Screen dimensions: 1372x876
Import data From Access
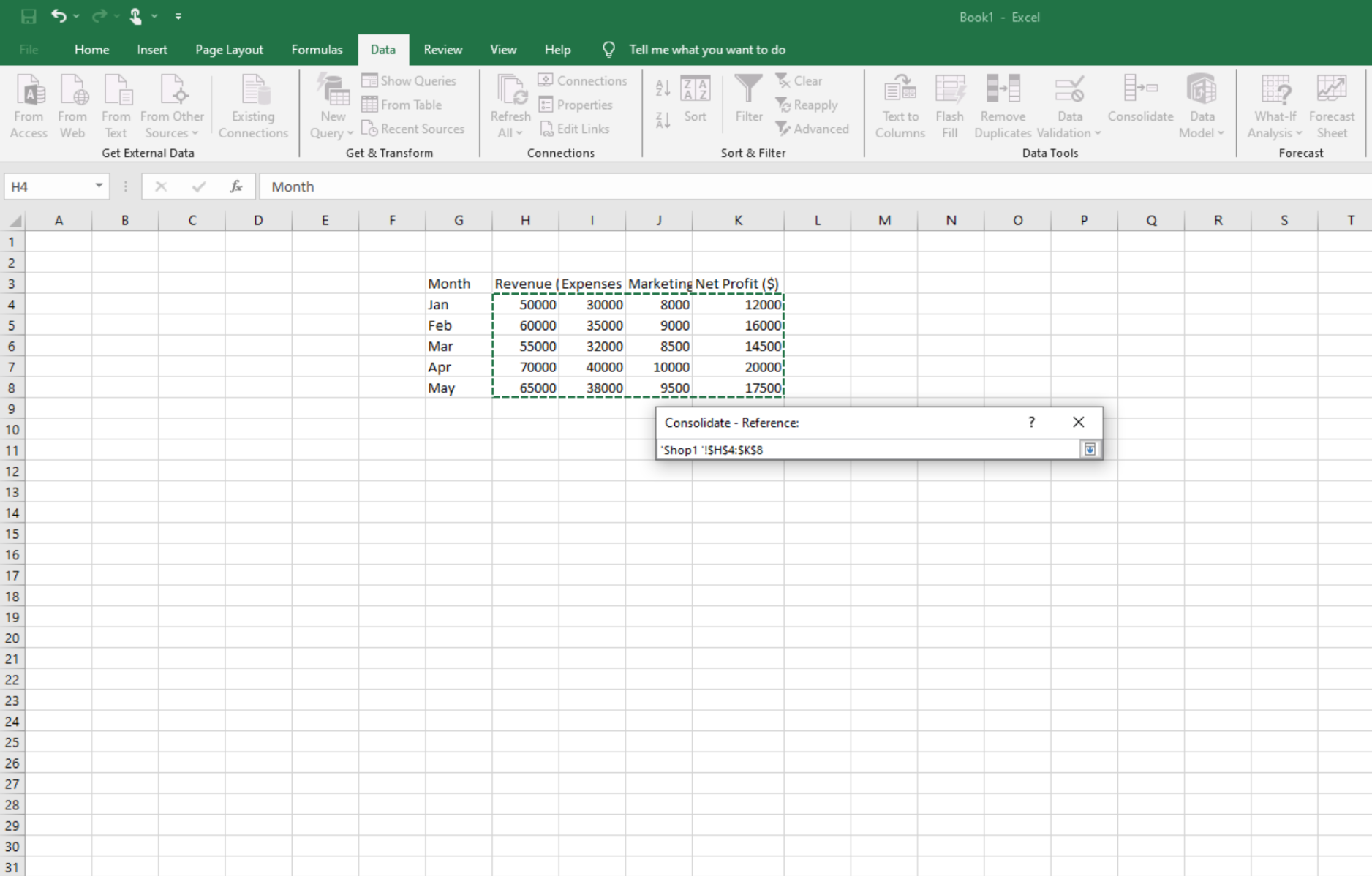point(29,107)
